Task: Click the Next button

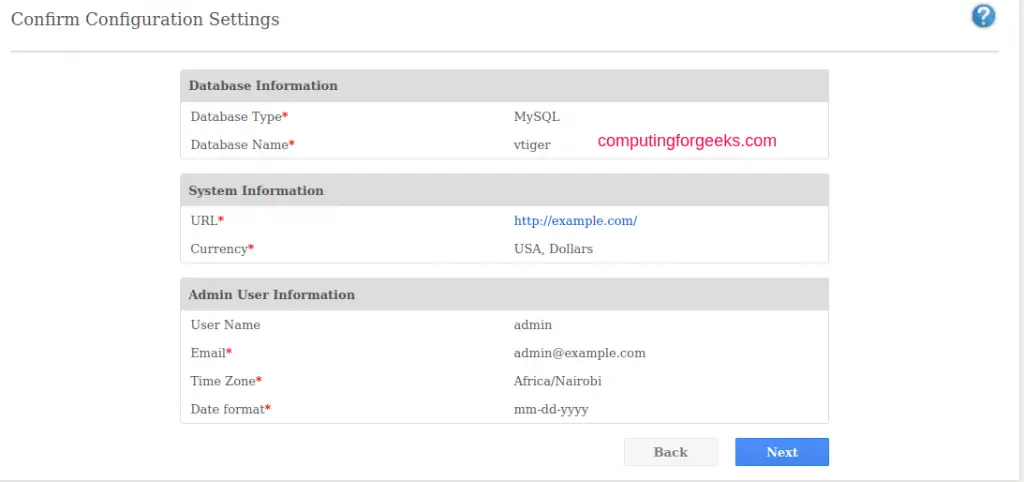Action: click(x=782, y=452)
